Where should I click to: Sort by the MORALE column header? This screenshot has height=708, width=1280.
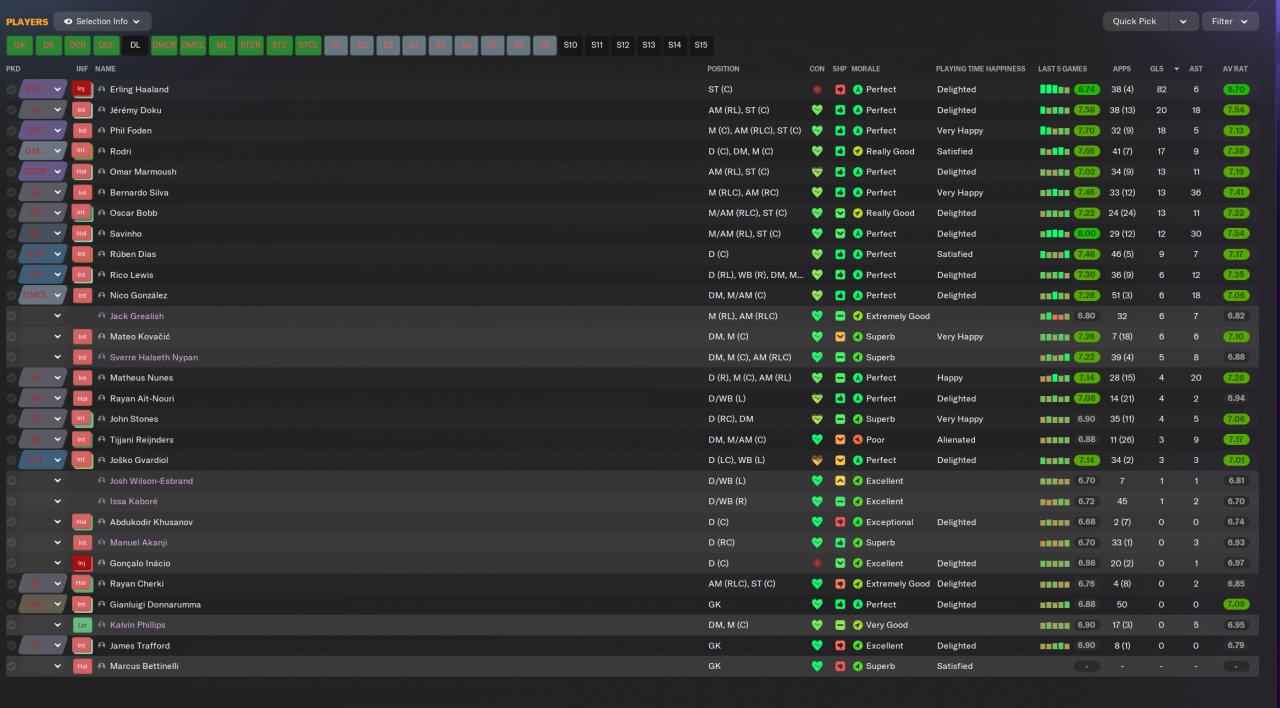coord(866,69)
